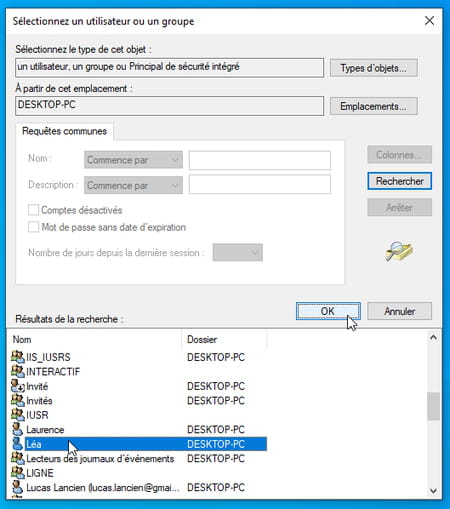Click the Nom text input field
The image size is (450, 509).
[260, 160]
